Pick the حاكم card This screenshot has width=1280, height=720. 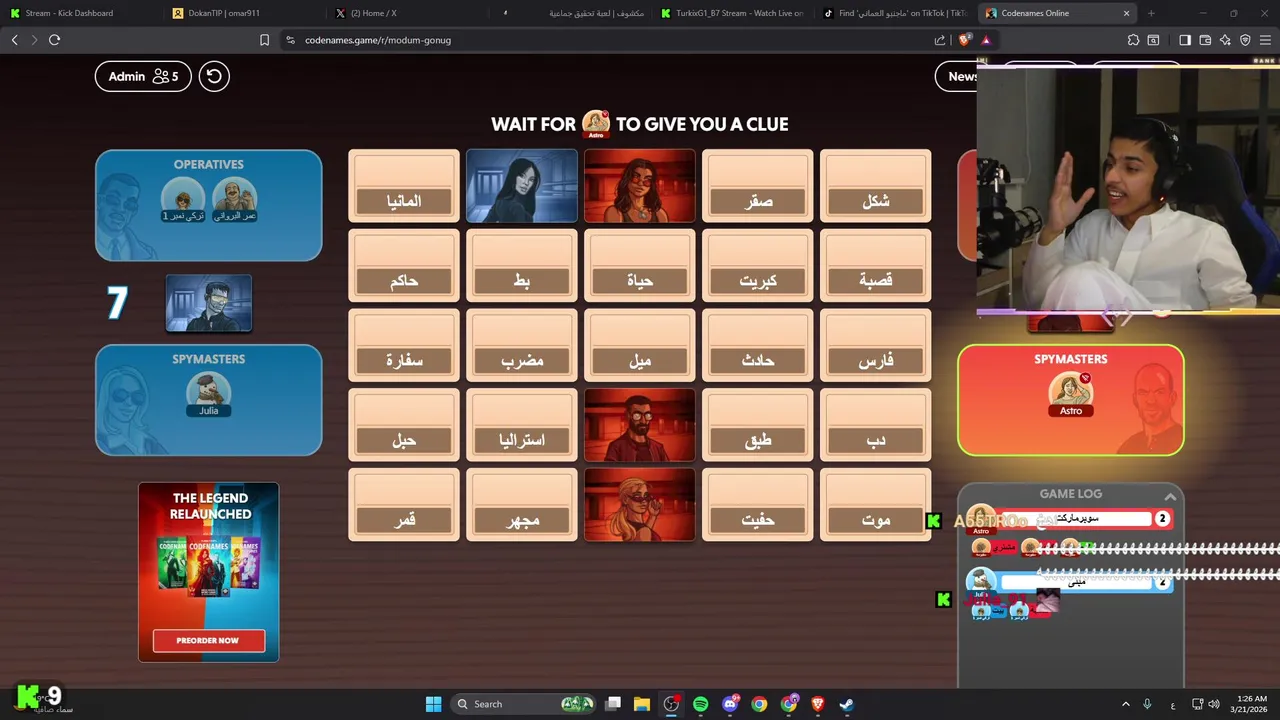[404, 266]
